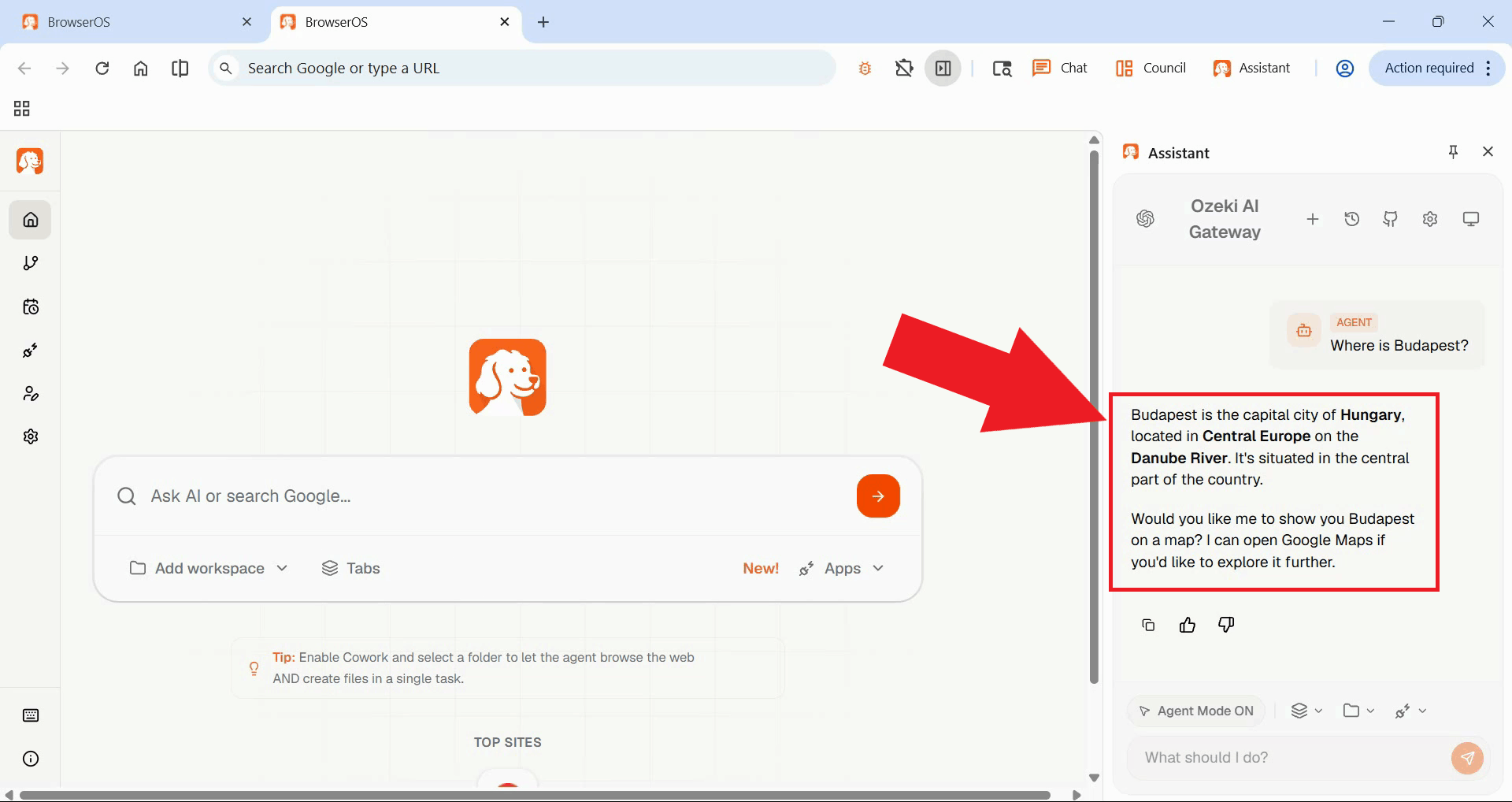Expand the Apps dropdown
Screen dimensions: 1512x802
(x=843, y=568)
